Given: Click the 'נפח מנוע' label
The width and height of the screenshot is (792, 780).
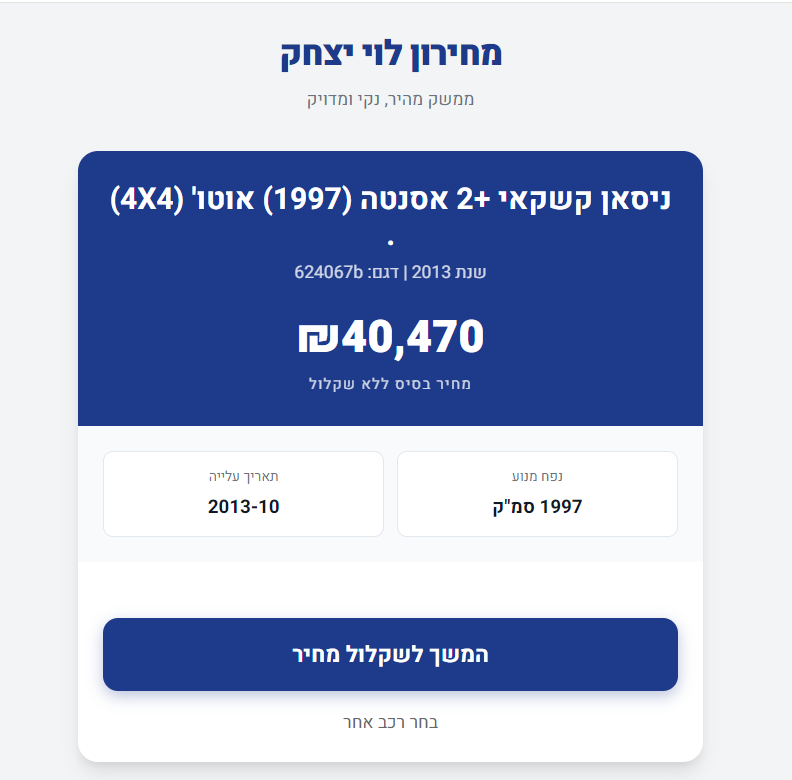Looking at the screenshot, I should [x=538, y=476].
